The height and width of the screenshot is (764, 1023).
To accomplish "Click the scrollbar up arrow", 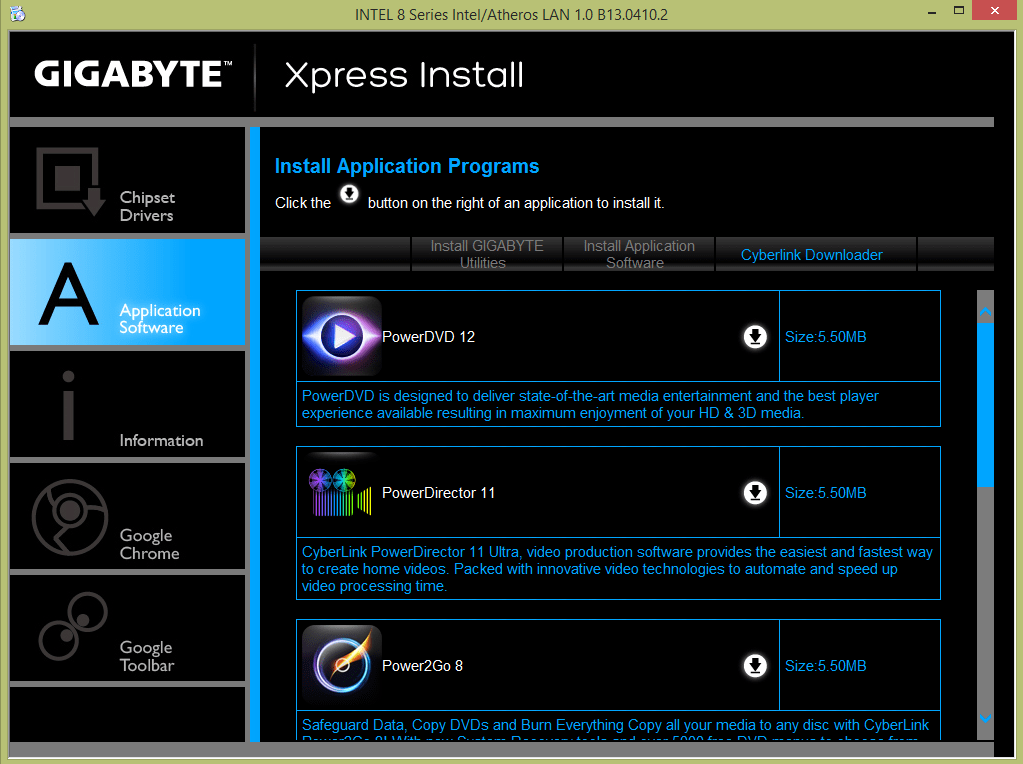I will [985, 312].
